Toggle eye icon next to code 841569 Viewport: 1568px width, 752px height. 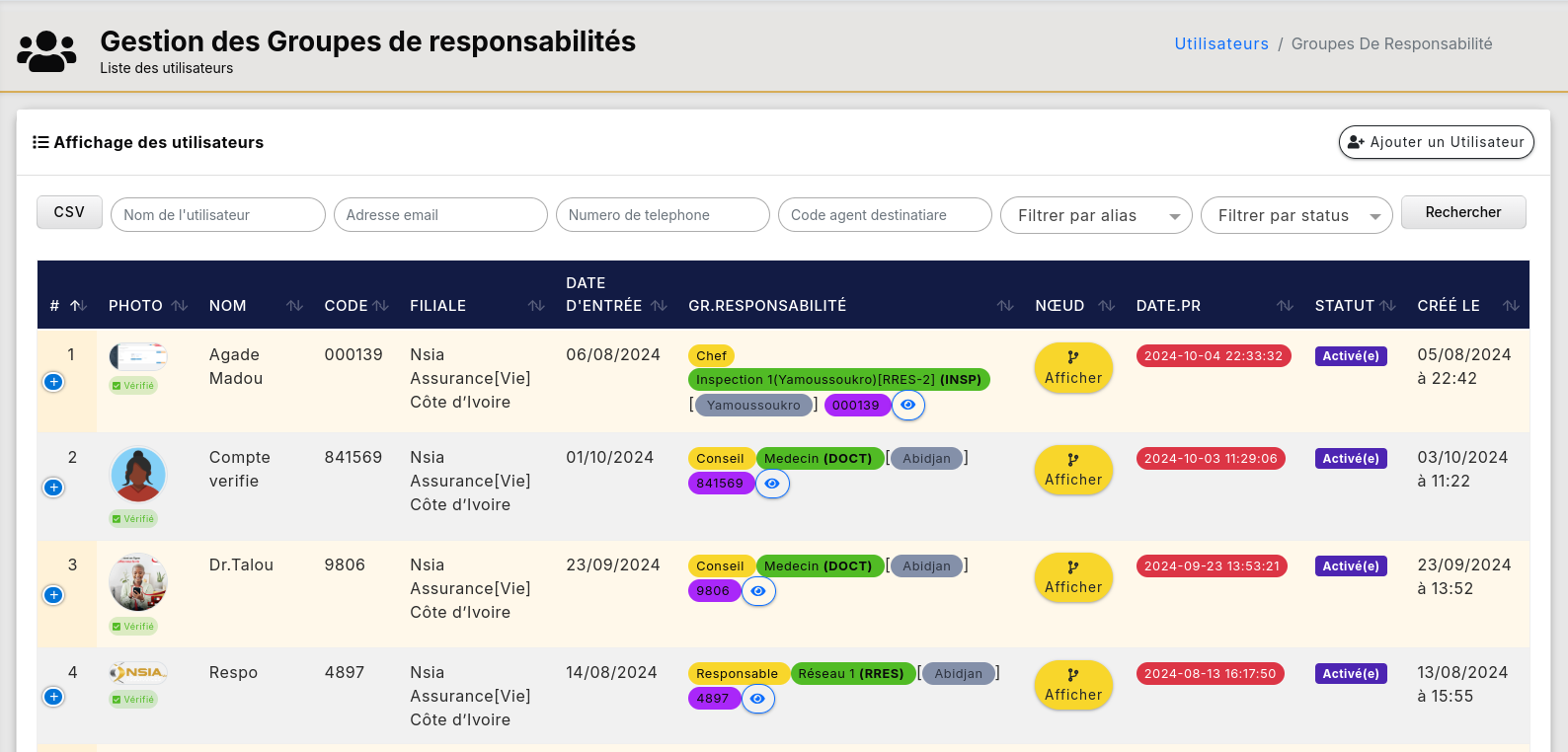[772, 484]
